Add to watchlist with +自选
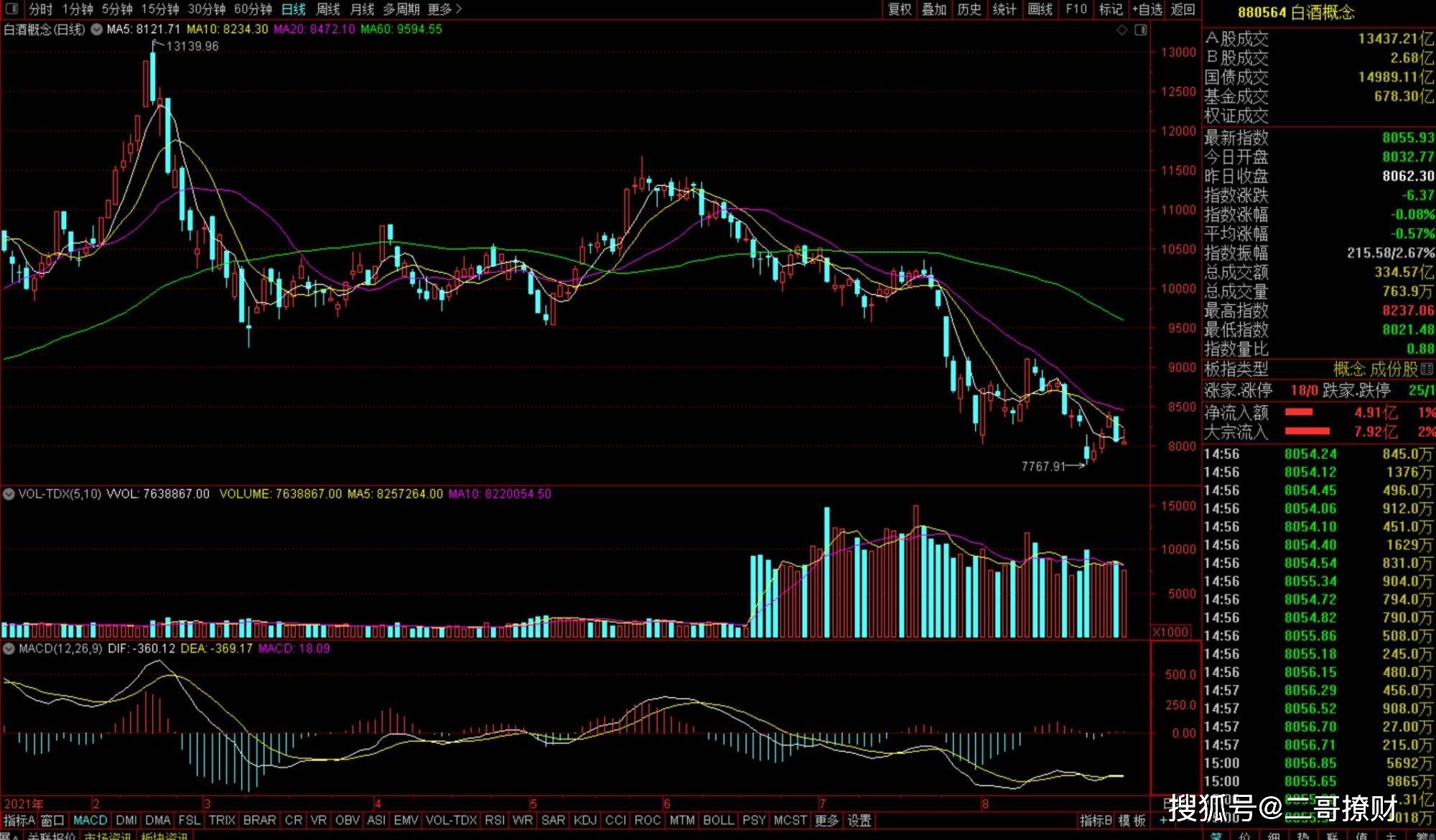The image size is (1436, 840). point(1147,9)
